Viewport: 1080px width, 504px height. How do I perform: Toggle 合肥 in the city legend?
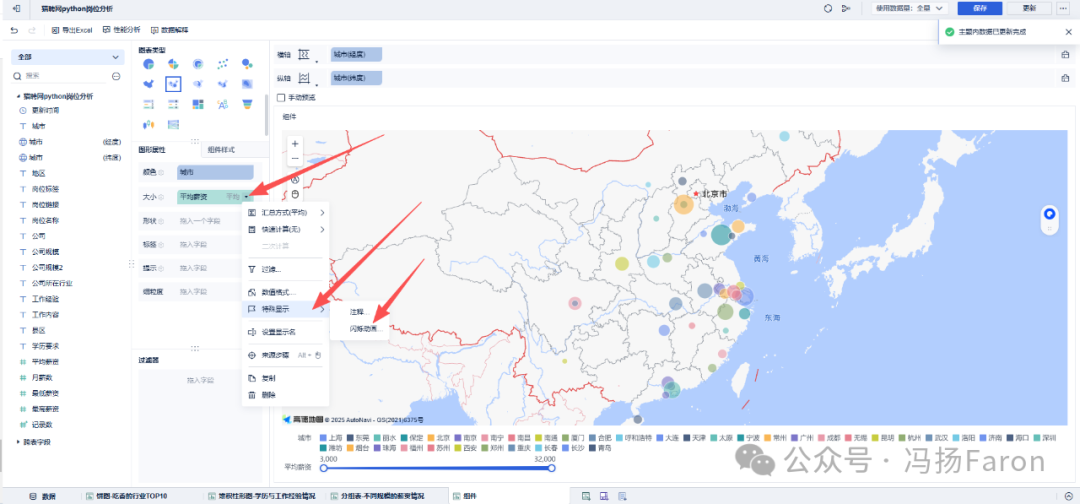(600, 437)
